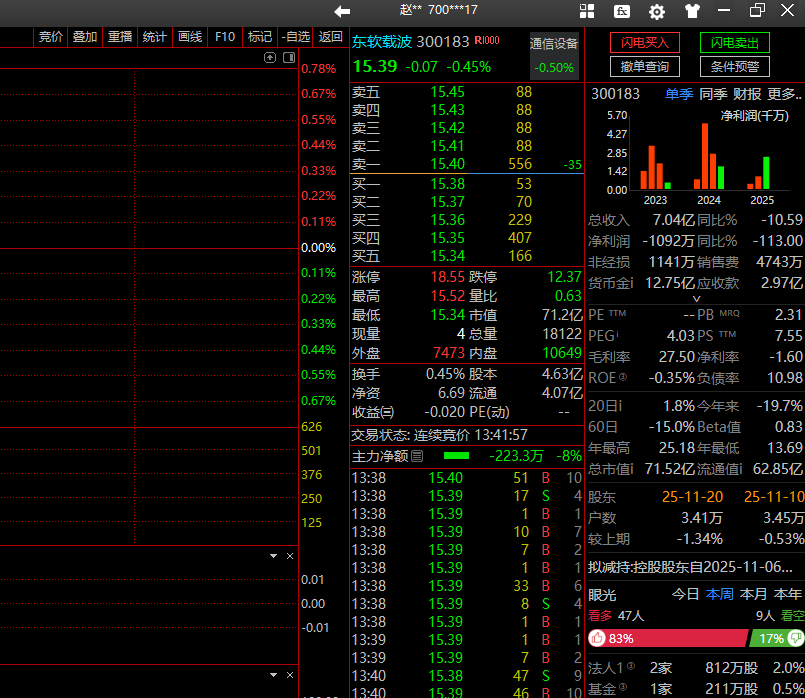This screenshot has width=805, height=698.
Task: Open the skin shirt icon
Action: (x=692, y=11)
